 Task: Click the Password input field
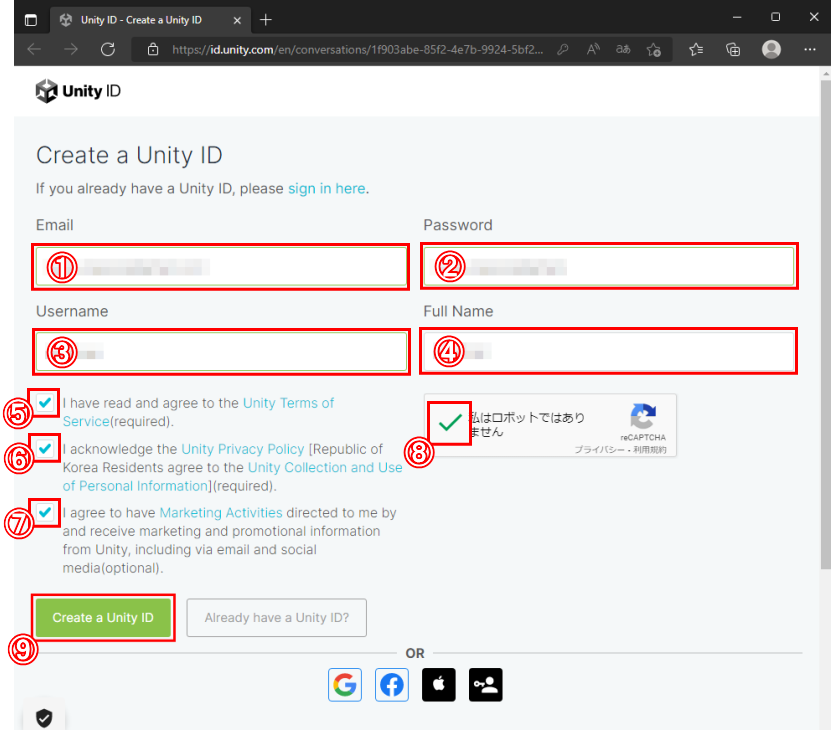[609, 267]
